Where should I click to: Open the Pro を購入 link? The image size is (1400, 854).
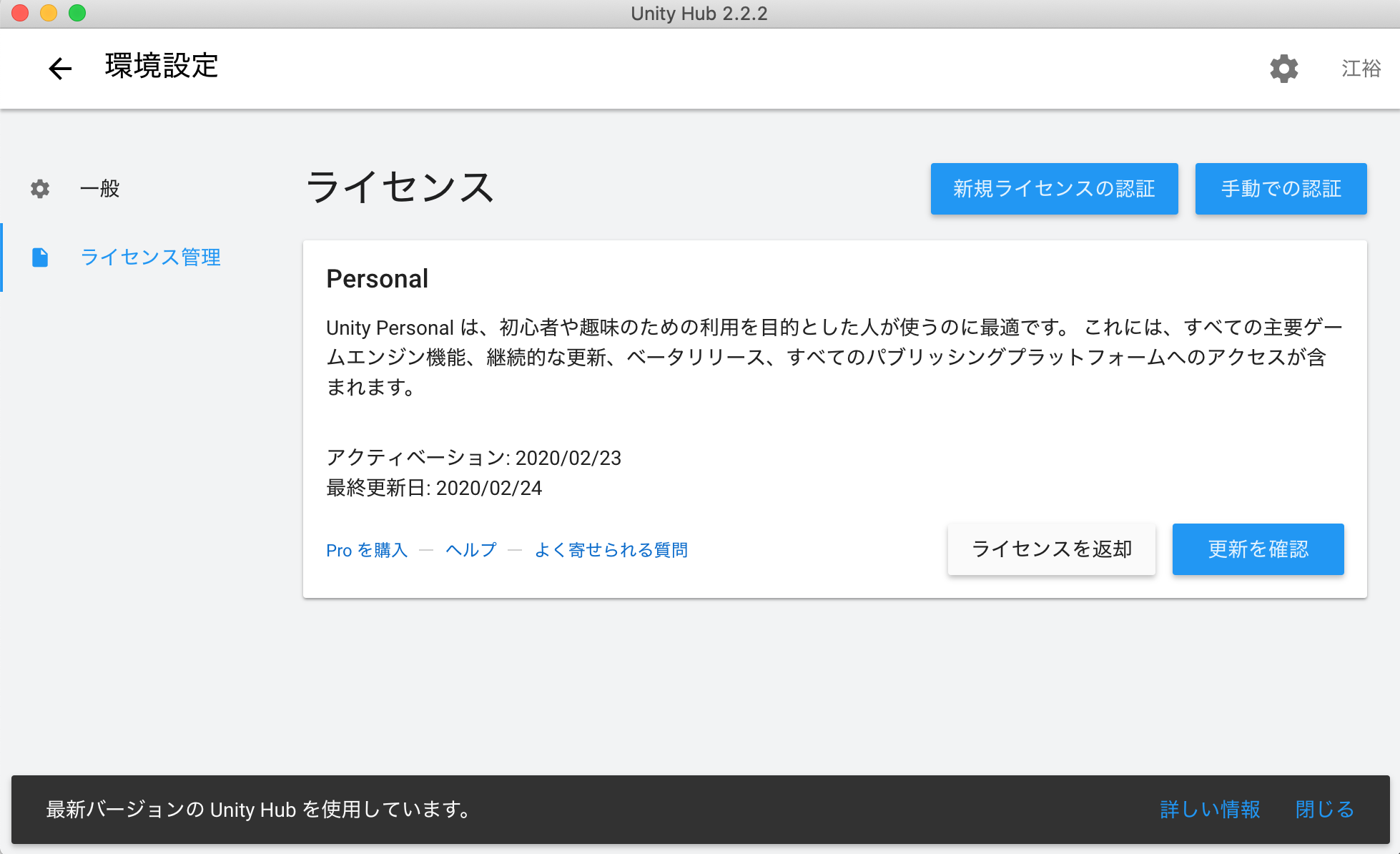coord(366,550)
